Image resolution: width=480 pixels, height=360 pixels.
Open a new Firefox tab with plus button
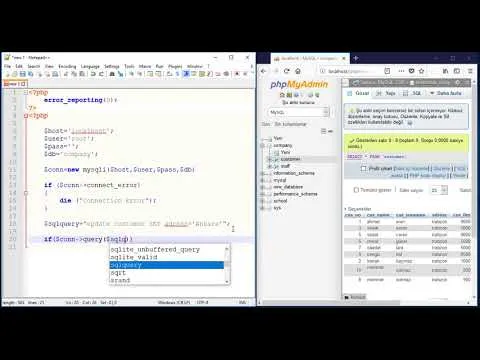[x=356, y=58]
